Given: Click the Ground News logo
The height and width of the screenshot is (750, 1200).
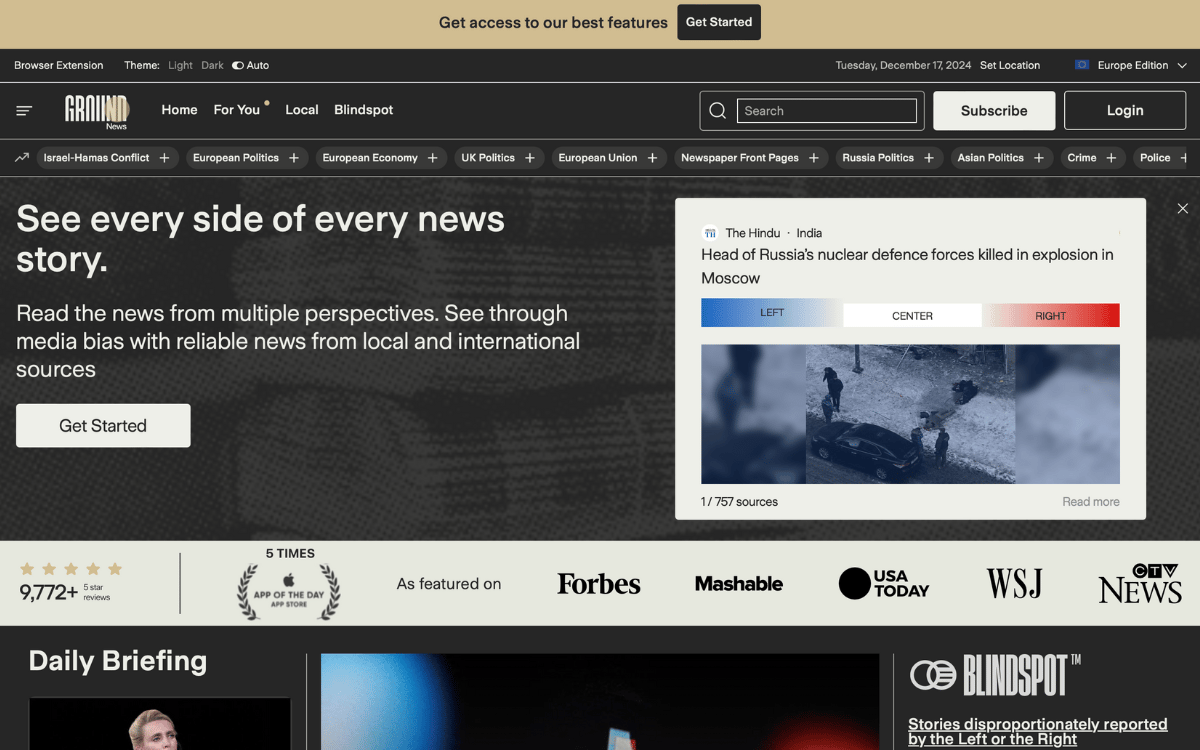Looking at the screenshot, I should pos(97,111).
